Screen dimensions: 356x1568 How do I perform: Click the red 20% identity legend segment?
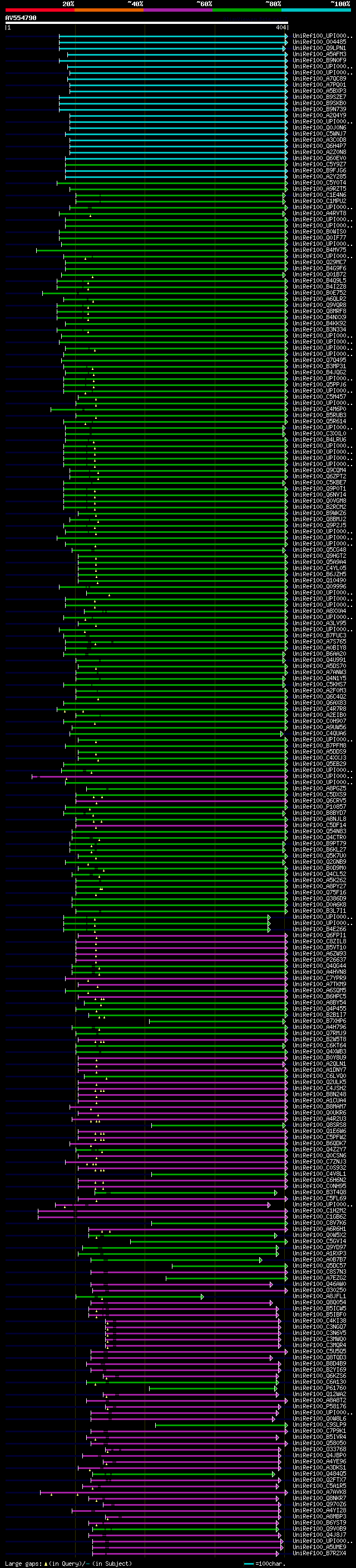[x=39, y=10]
